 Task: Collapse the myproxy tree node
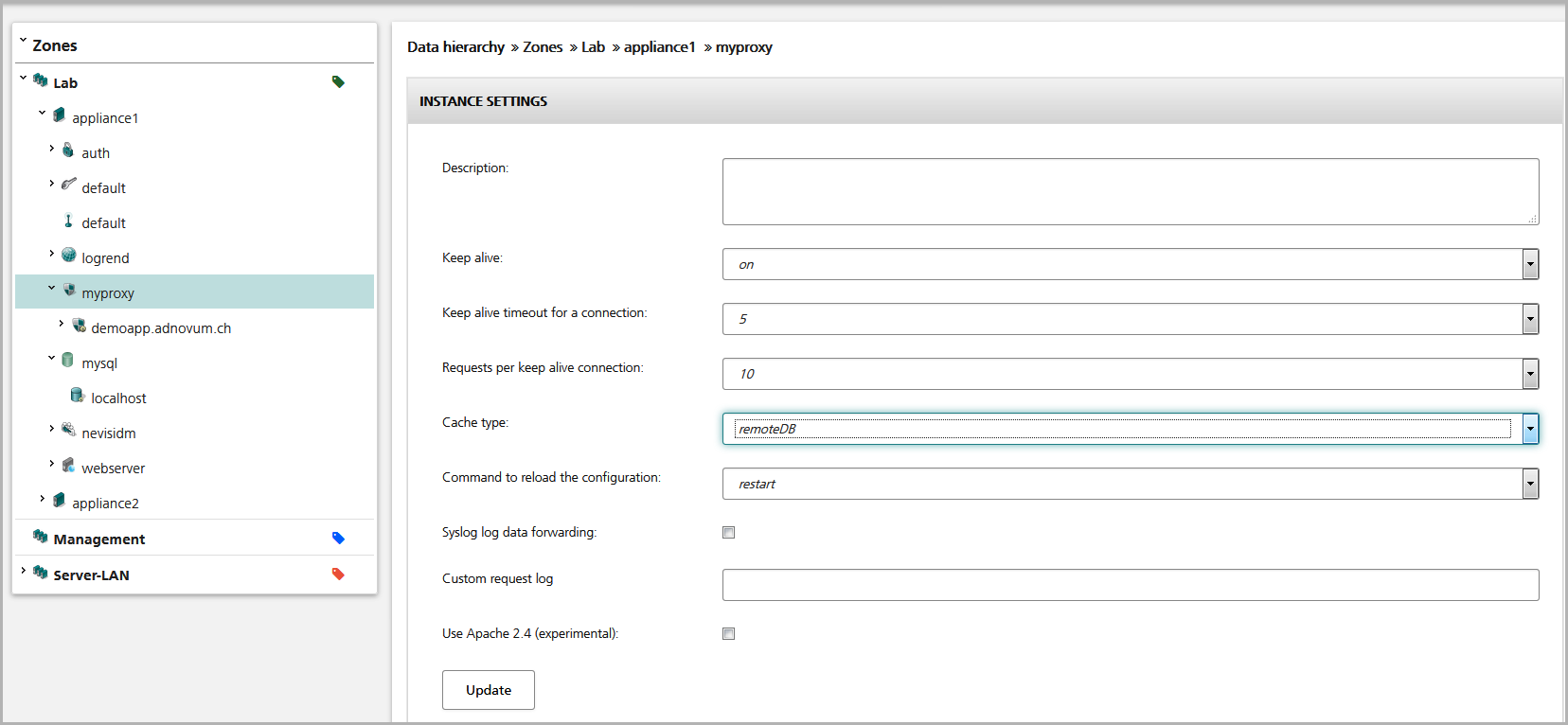51,288
